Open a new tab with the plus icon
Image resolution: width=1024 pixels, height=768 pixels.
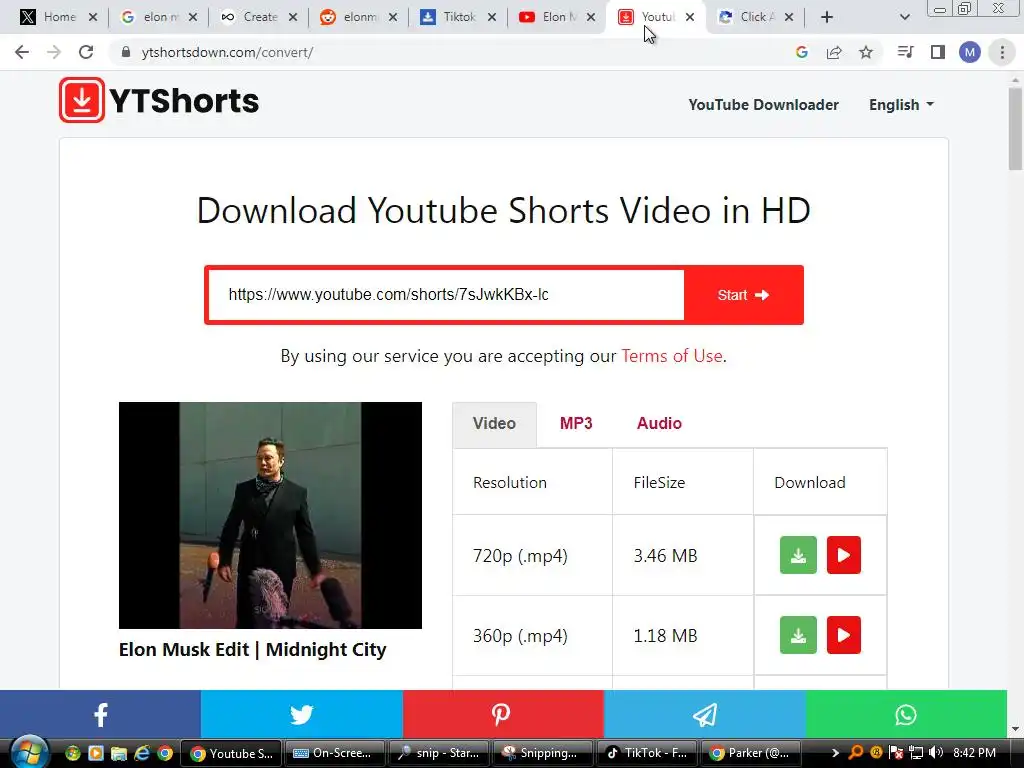tap(827, 17)
